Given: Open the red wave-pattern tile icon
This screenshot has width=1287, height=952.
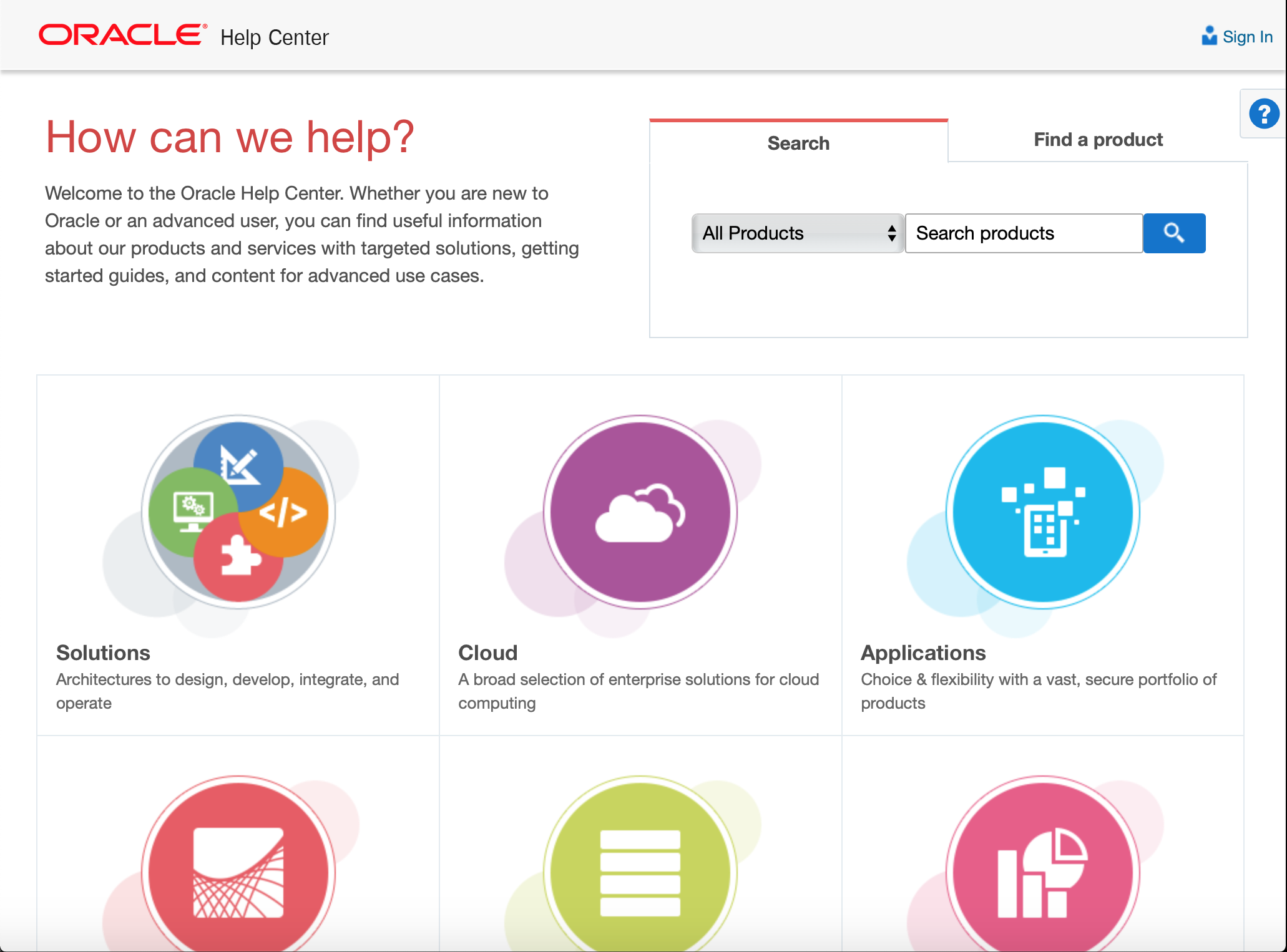Looking at the screenshot, I should point(238,864).
